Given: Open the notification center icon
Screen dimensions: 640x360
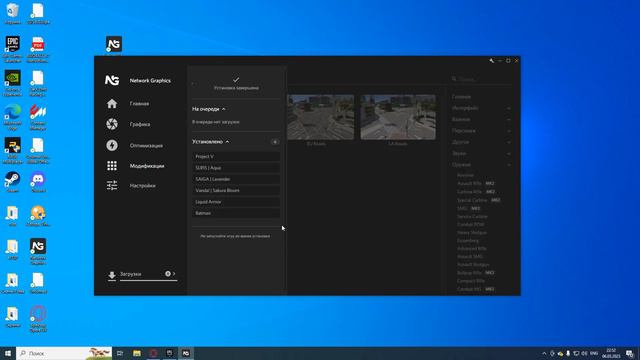Looking at the screenshot, I should tap(630, 353).
